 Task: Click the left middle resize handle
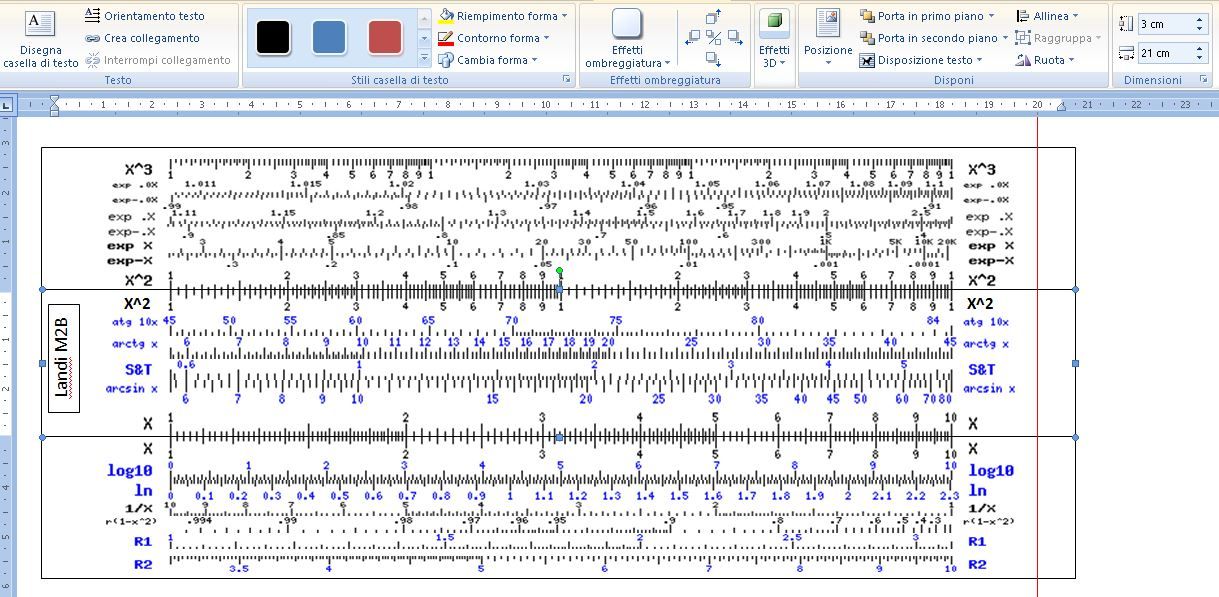42,363
